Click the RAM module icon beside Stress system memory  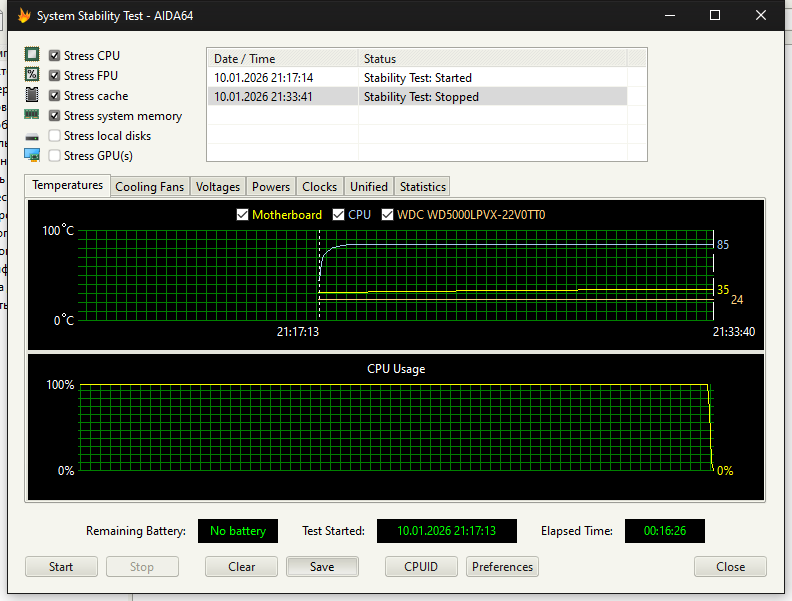coord(32,116)
